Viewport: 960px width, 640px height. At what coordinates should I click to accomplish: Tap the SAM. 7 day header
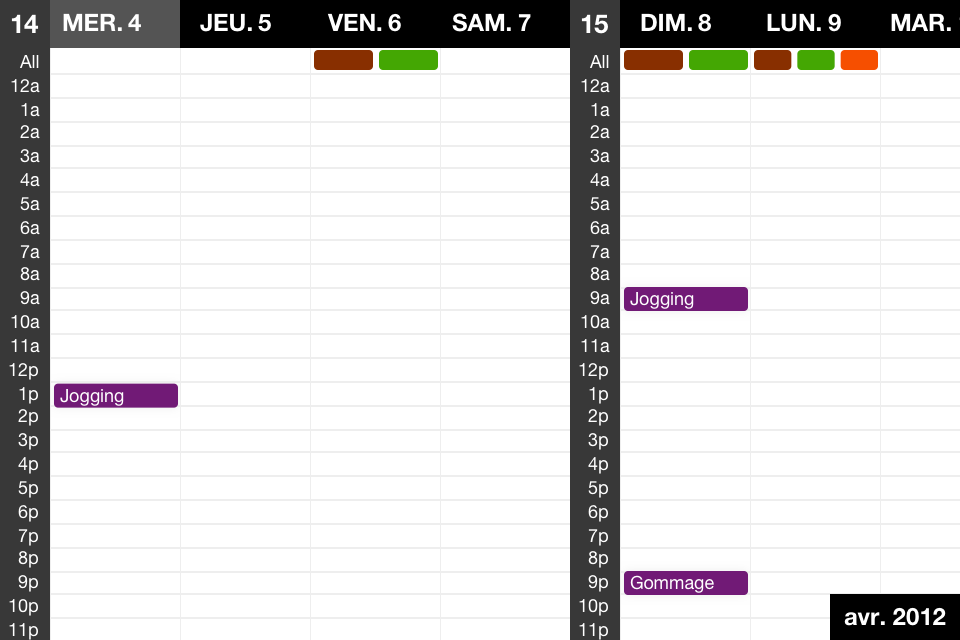(x=491, y=23)
